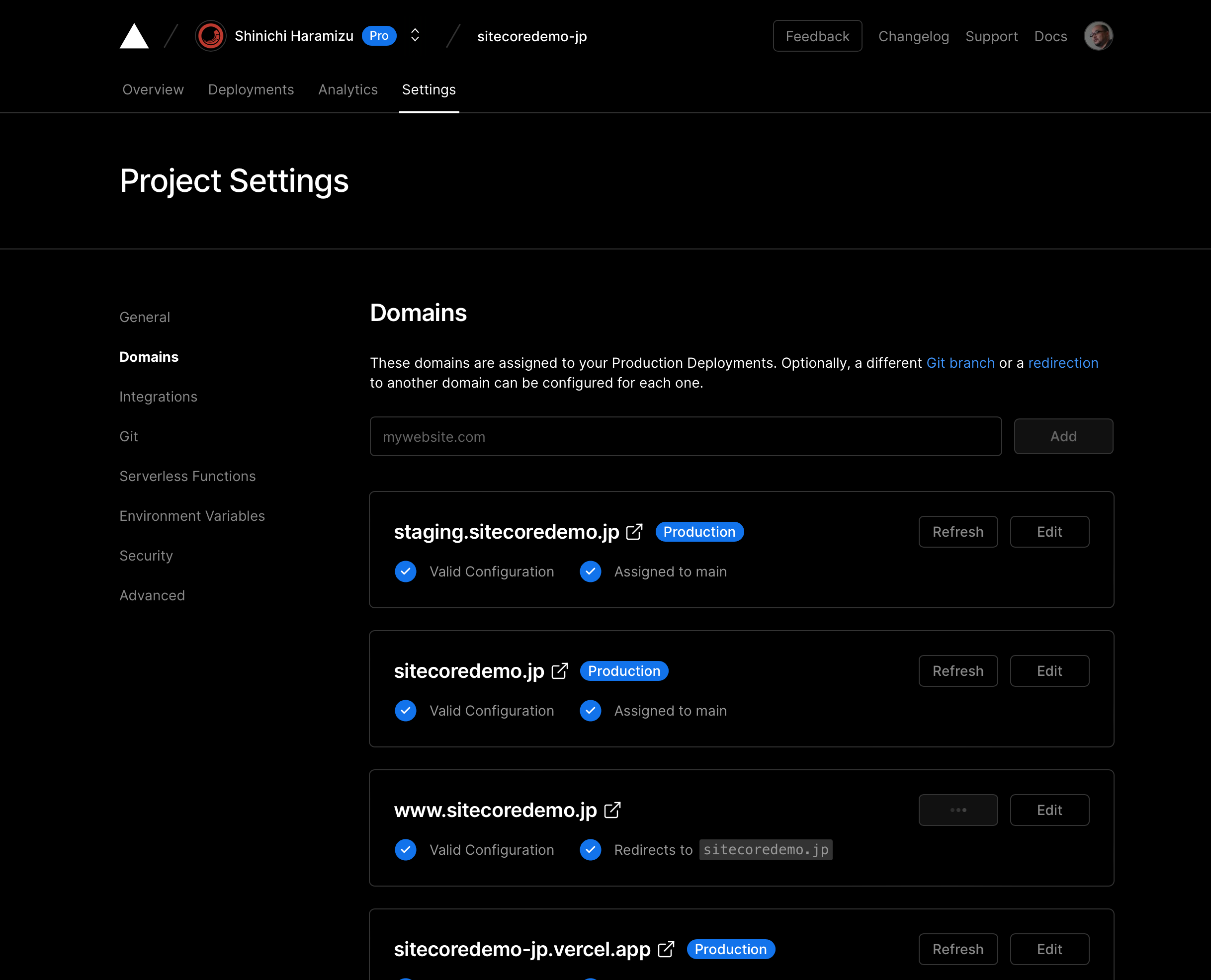Click Valid Configuration check icon in sitecoredemo.jp card
This screenshot has height=980, width=1211.
click(405, 711)
